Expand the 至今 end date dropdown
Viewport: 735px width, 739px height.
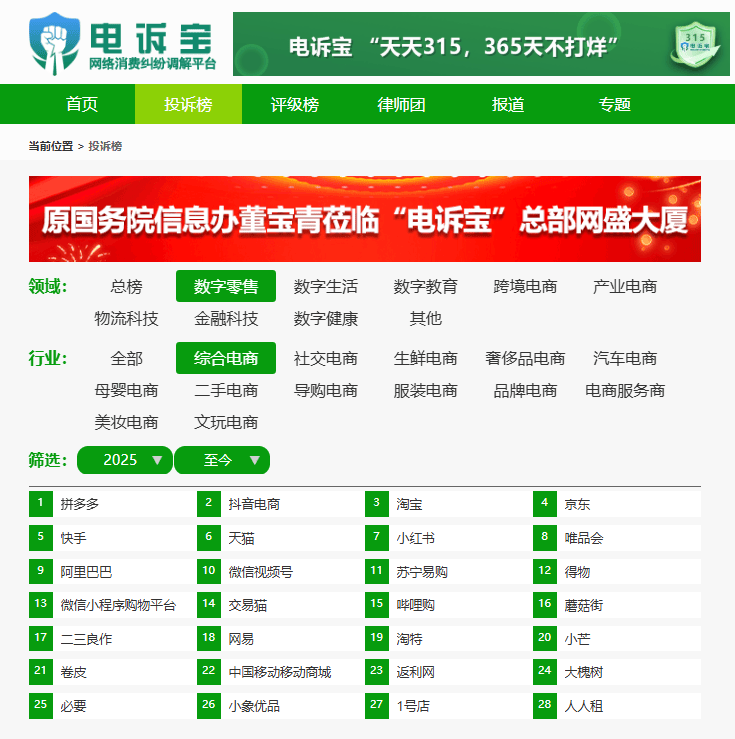(222, 460)
